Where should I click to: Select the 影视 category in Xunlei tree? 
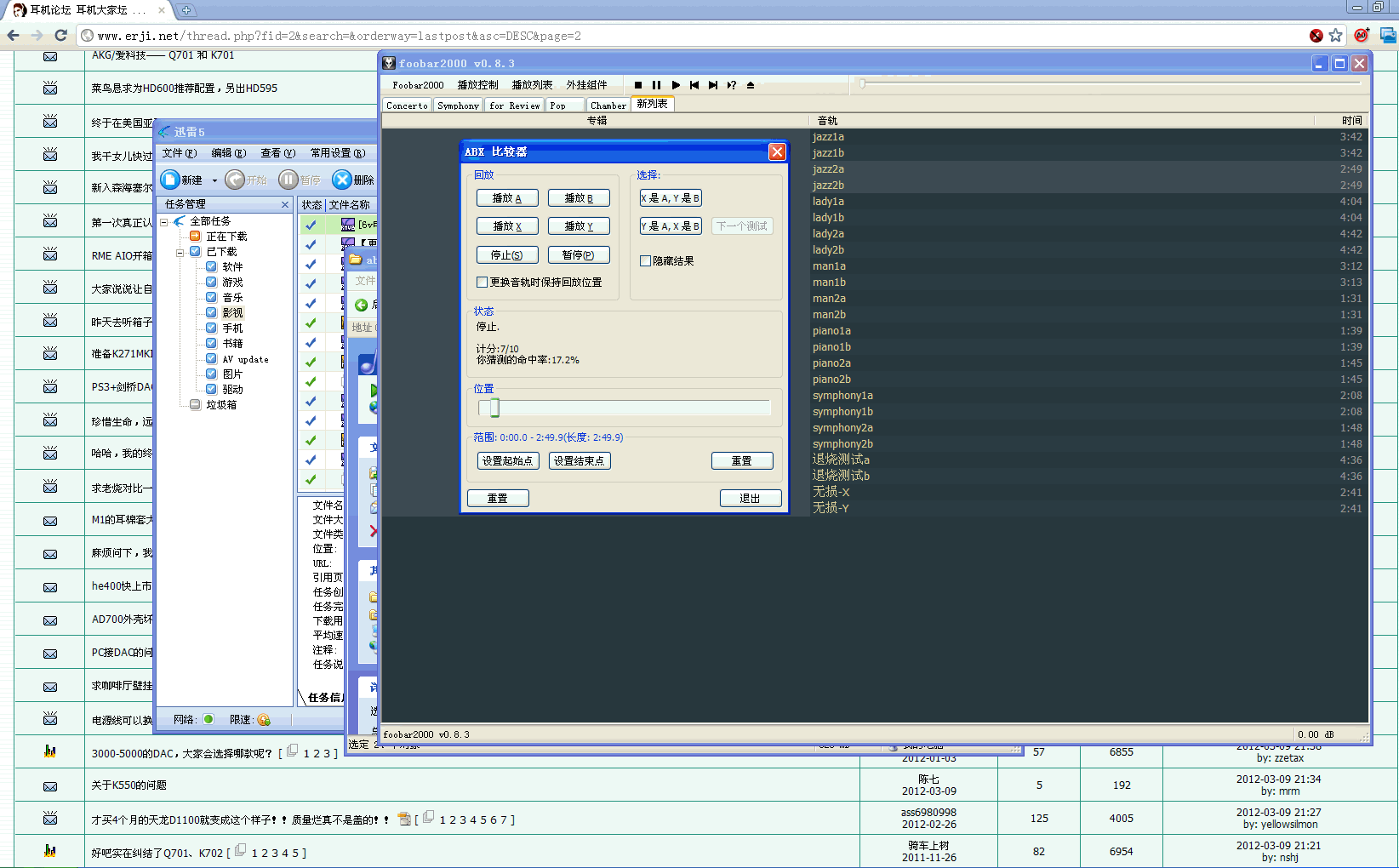(233, 312)
